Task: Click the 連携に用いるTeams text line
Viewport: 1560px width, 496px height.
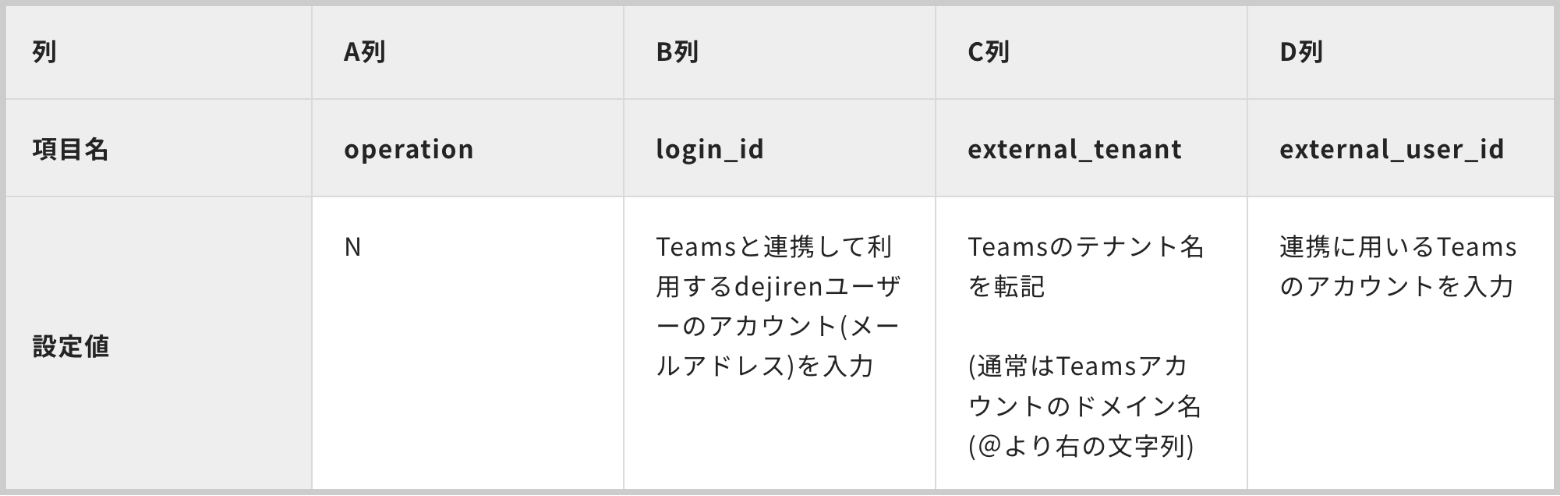Action: 1398,247
